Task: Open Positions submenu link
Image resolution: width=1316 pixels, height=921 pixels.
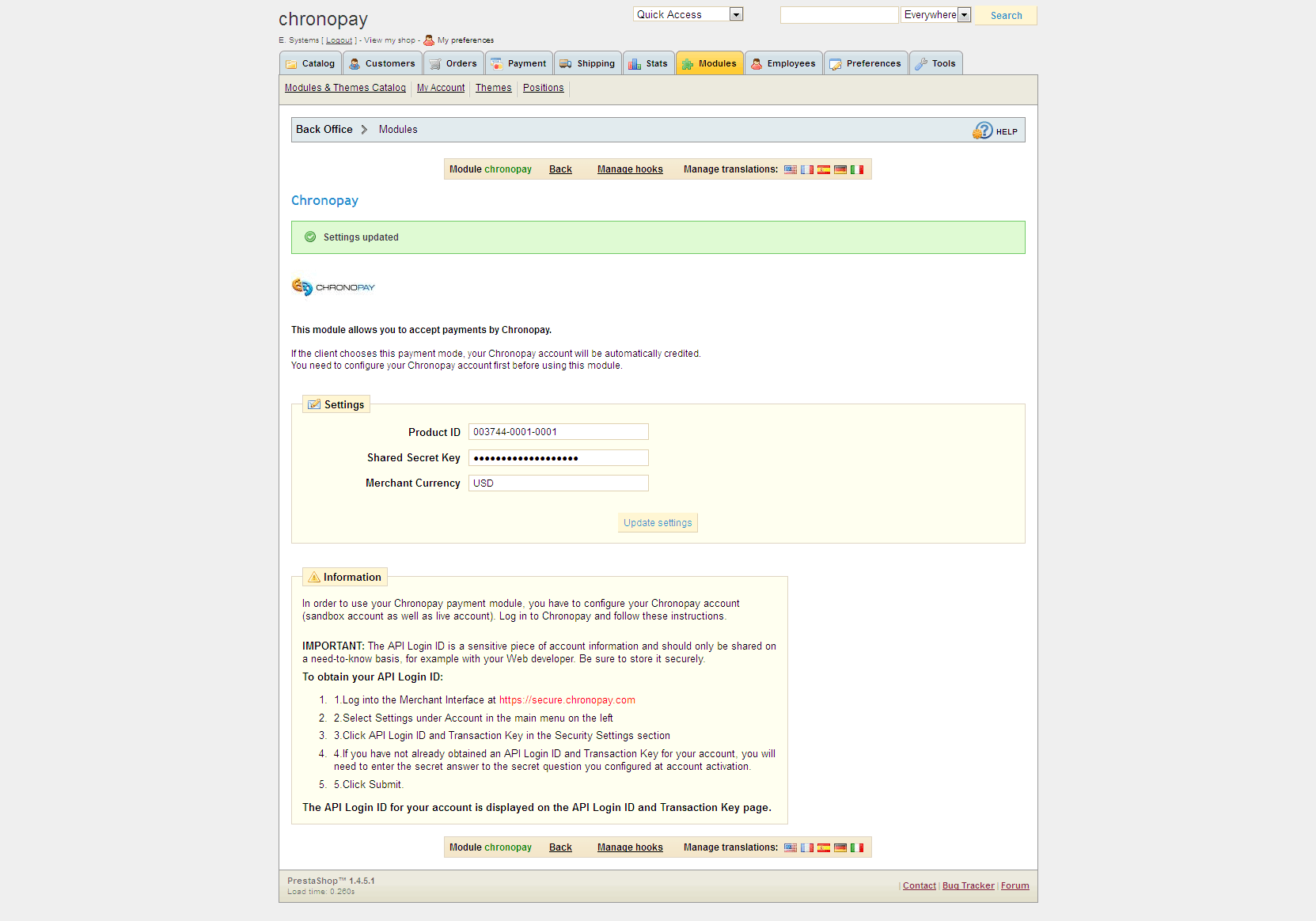Action: (543, 88)
